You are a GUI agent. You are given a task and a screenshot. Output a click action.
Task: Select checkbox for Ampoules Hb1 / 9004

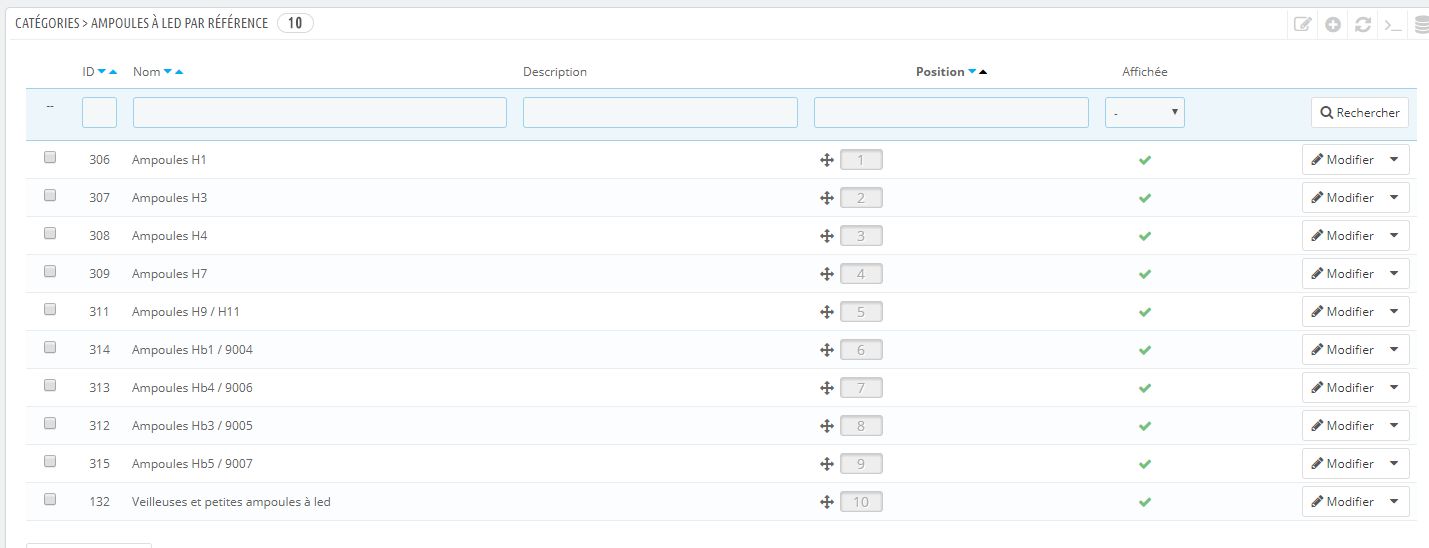tap(50, 347)
